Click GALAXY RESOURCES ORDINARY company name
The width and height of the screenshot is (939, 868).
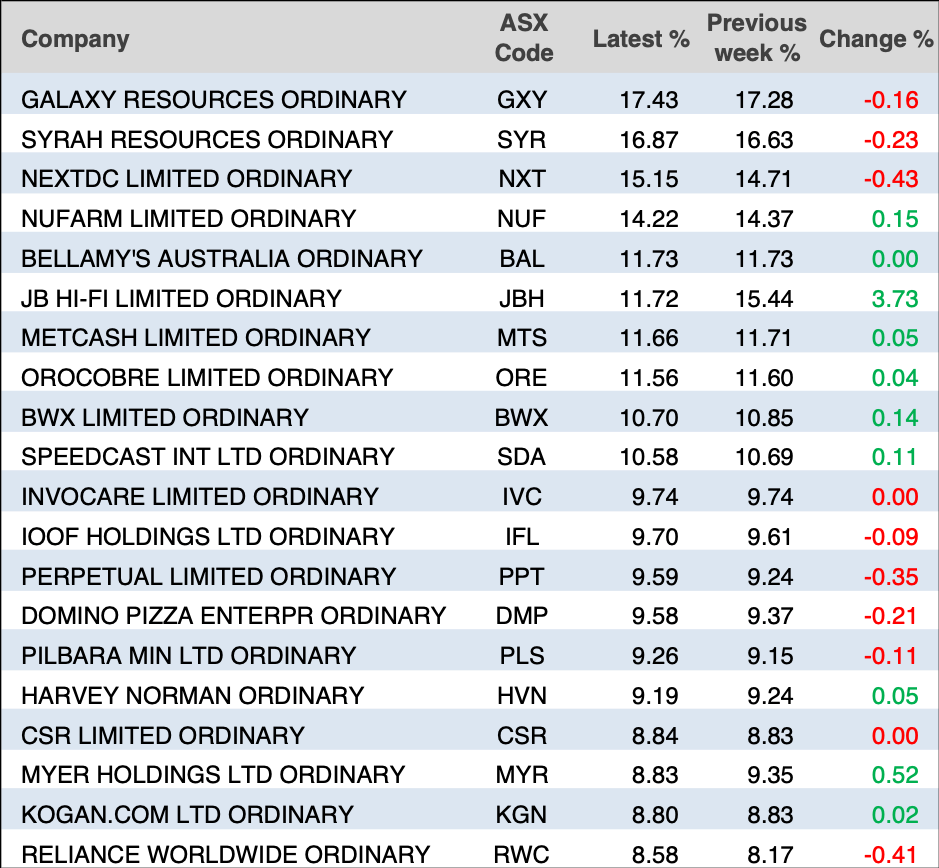[214, 100]
